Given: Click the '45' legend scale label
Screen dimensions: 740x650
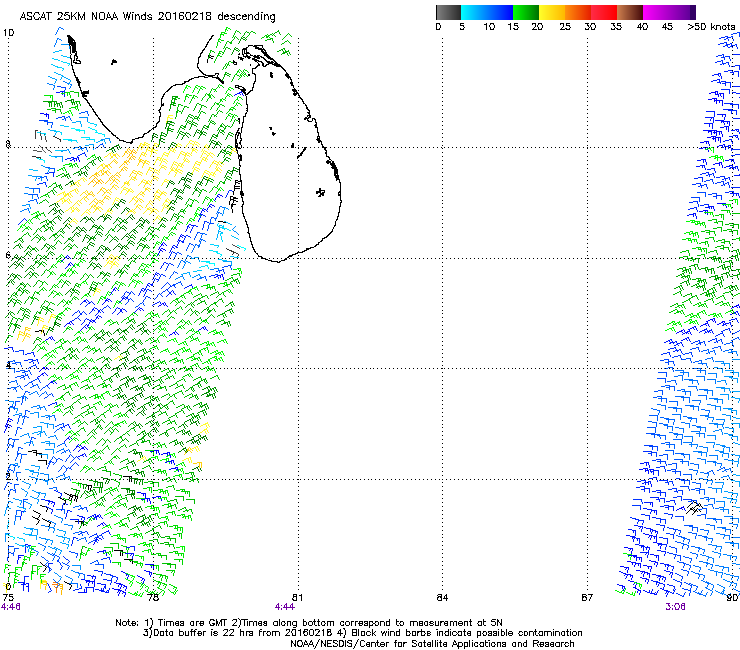Looking at the screenshot, I should [x=667, y=27].
